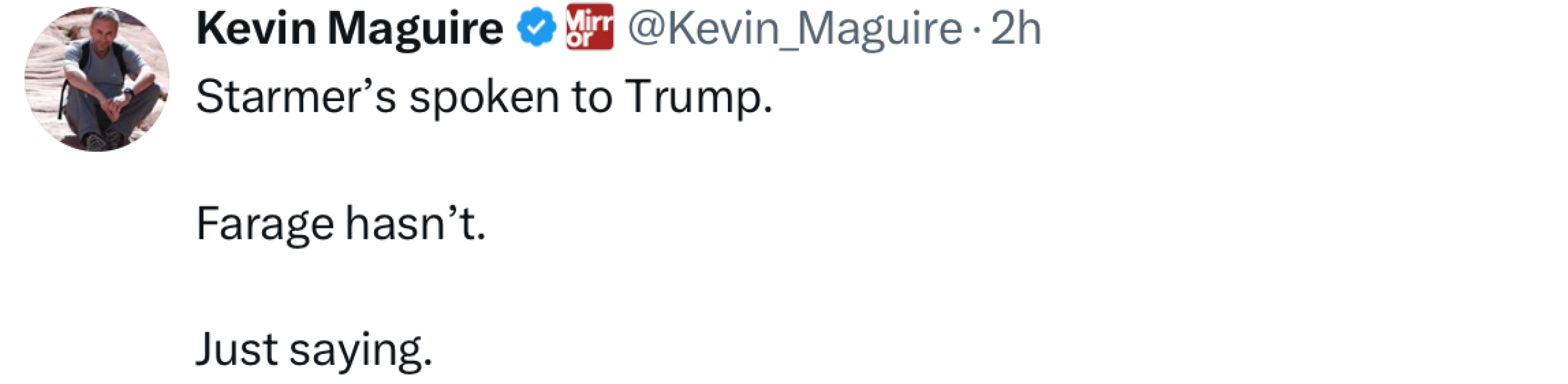Image resolution: width=1568 pixels, height=384 pixels.
Task: Click the word "Just" in the tweet
Action: [x=237, y=349]
